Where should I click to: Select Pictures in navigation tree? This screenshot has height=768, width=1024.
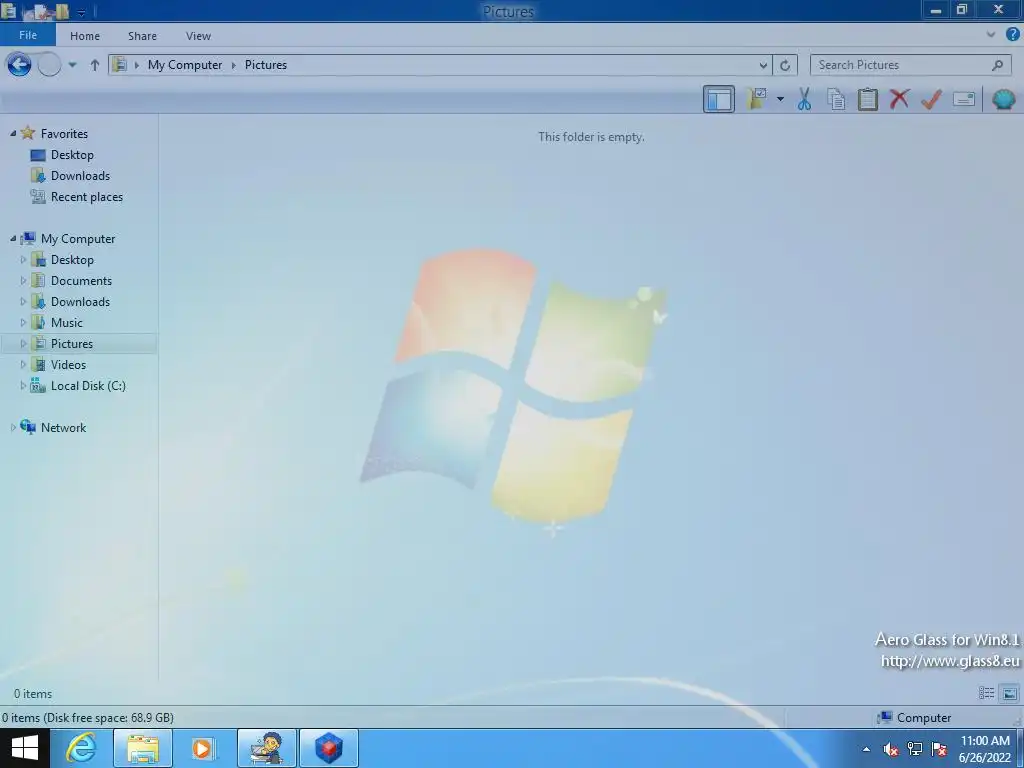point(72,344)
